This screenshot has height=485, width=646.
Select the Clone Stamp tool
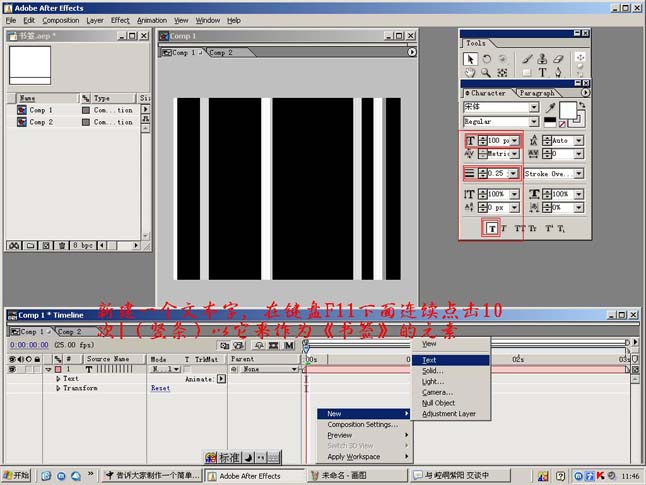coord(542,59)
